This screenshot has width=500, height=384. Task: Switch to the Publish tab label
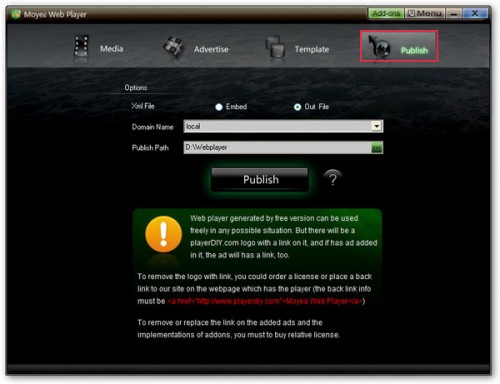click(414, 50)
